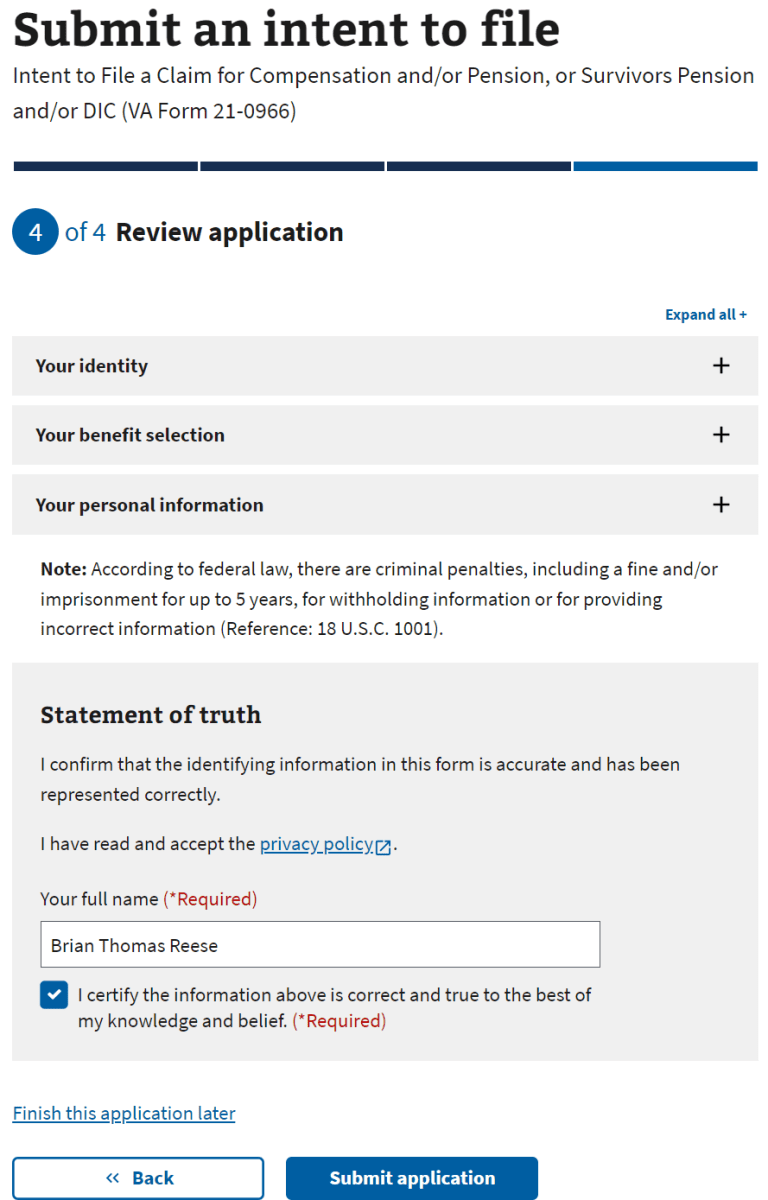Click Finish this application later

tap(123, 1113)
